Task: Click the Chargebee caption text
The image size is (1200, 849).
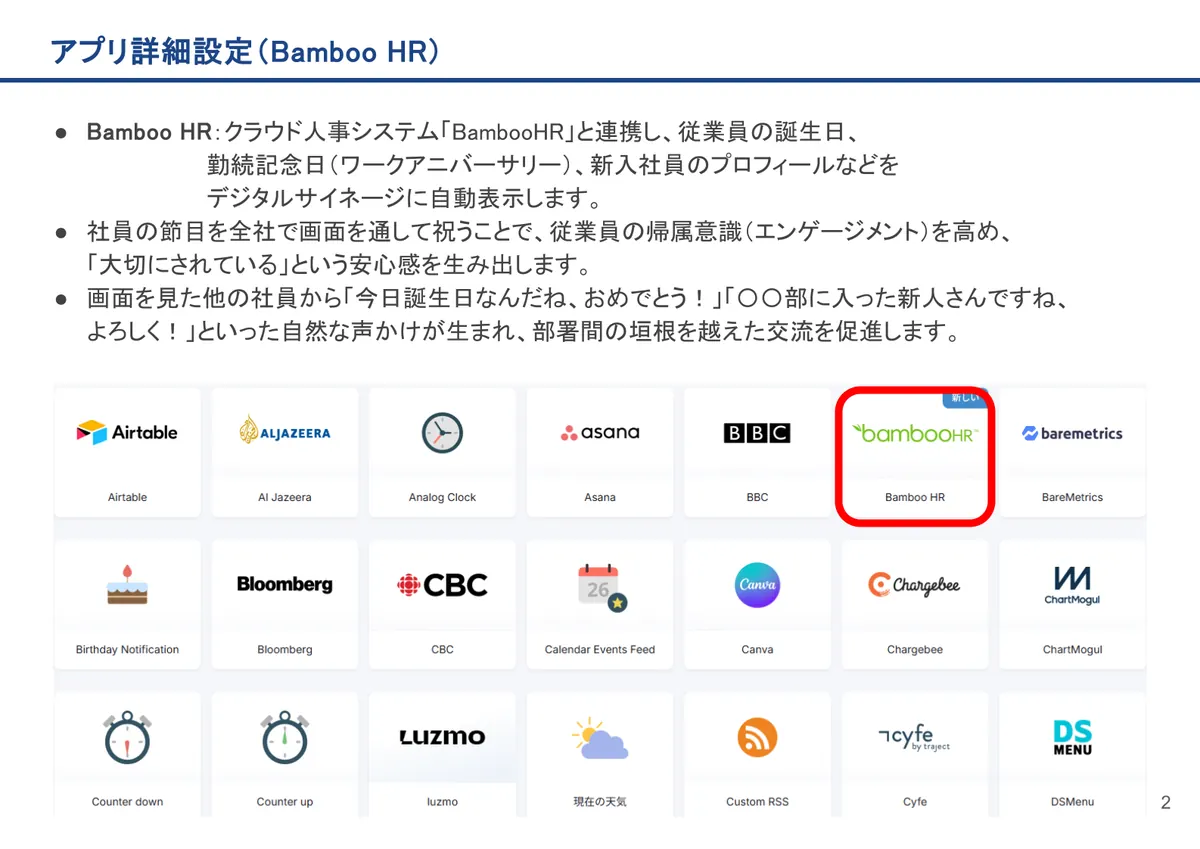Action: tap(914, 649)
